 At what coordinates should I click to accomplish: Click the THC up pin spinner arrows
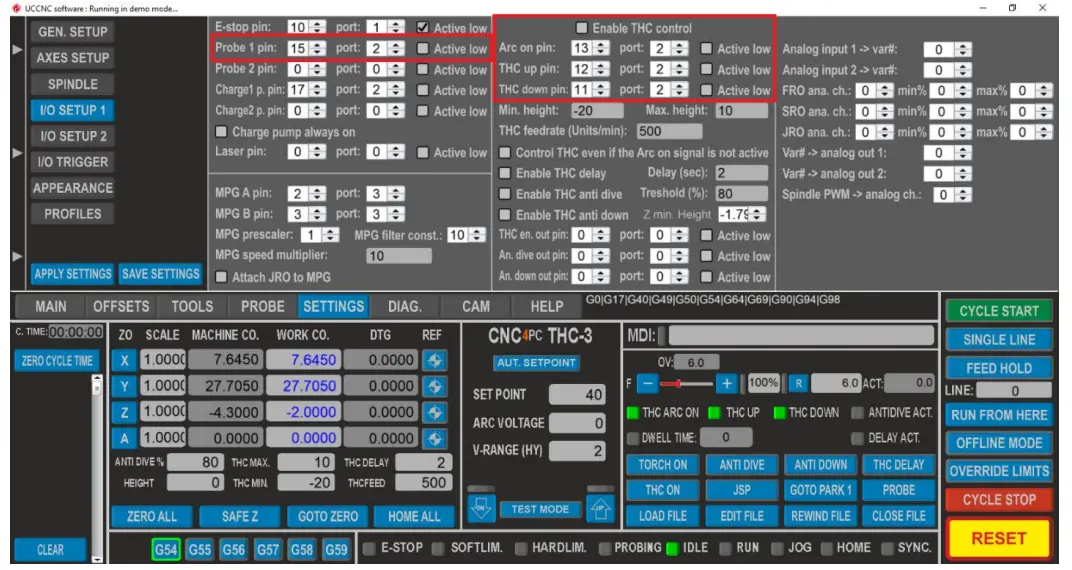[x=601, y=69]
